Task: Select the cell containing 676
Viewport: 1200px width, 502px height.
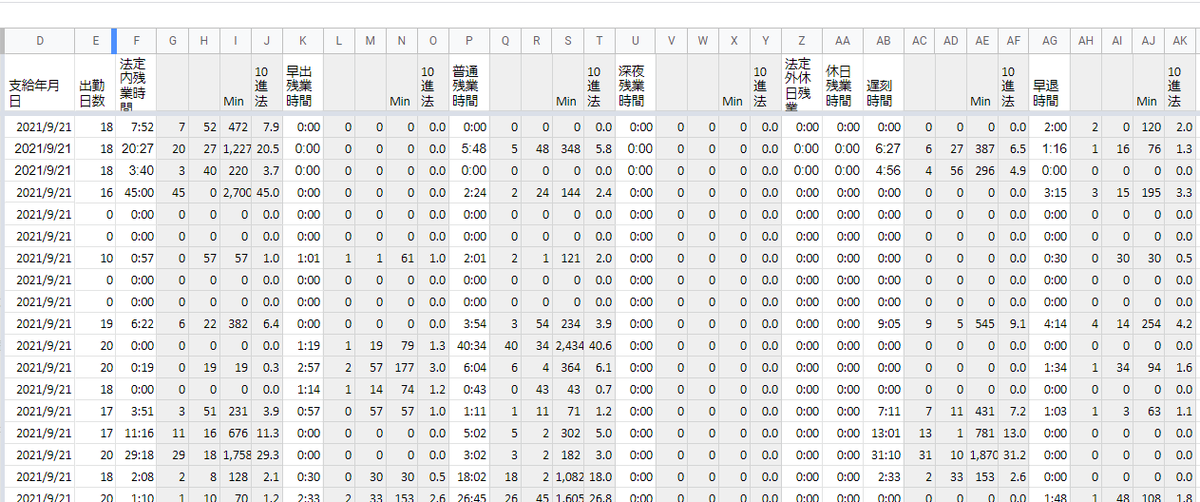Action: point(235,432)
